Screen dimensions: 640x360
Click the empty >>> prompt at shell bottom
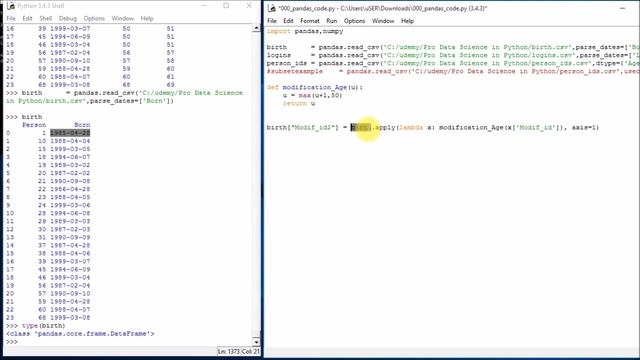tap(12, 342)
